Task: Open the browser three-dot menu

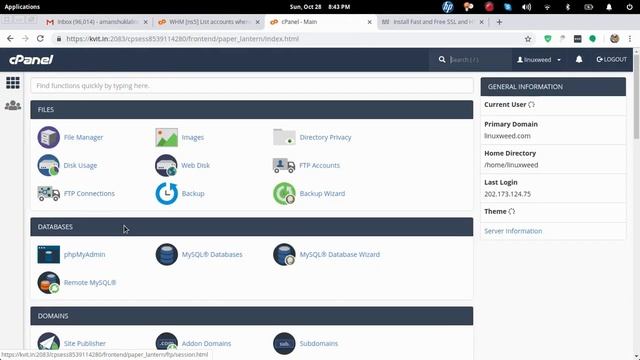Action: point(630,39)
